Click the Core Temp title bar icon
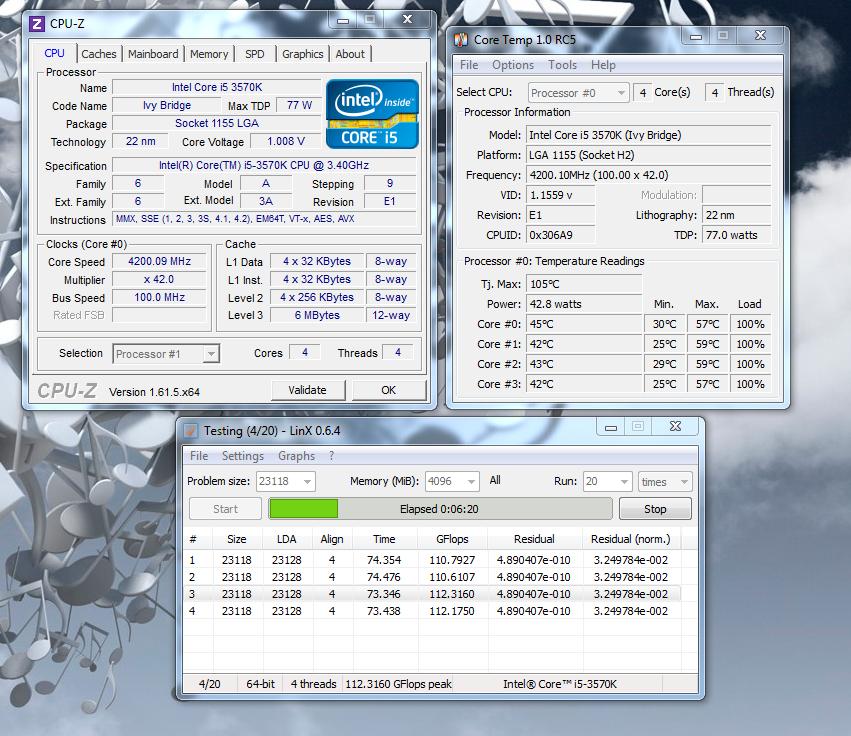The width and height of the screenshot is (851, 736). coord(461,40)
